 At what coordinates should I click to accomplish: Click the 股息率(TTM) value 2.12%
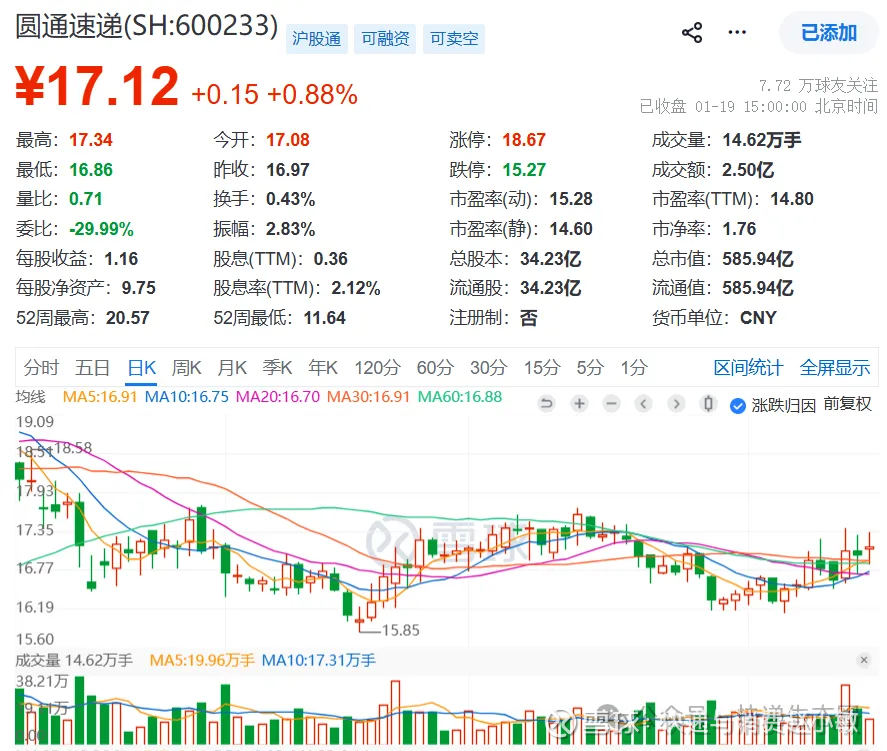[356, 288]
